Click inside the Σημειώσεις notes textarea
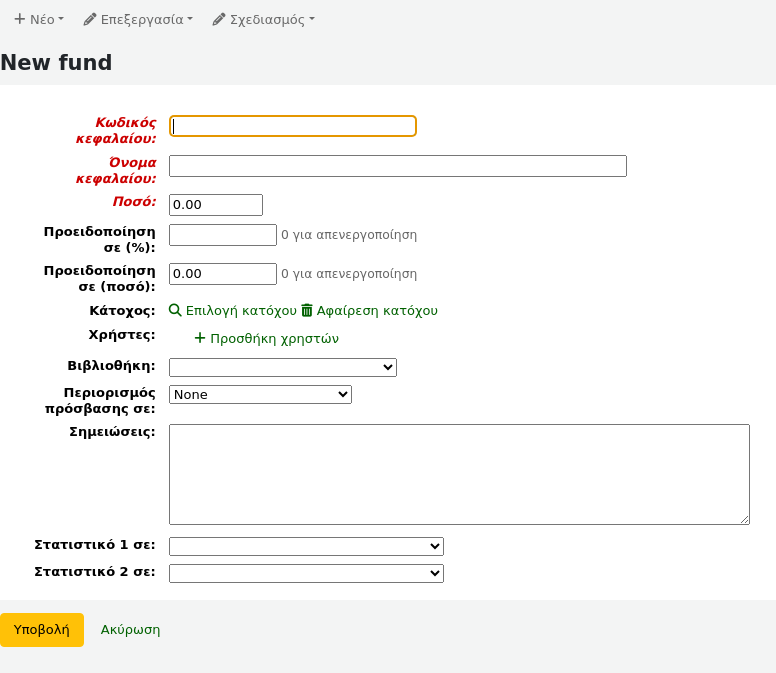This screenshot has height=673, width=776. pos(459,474)
